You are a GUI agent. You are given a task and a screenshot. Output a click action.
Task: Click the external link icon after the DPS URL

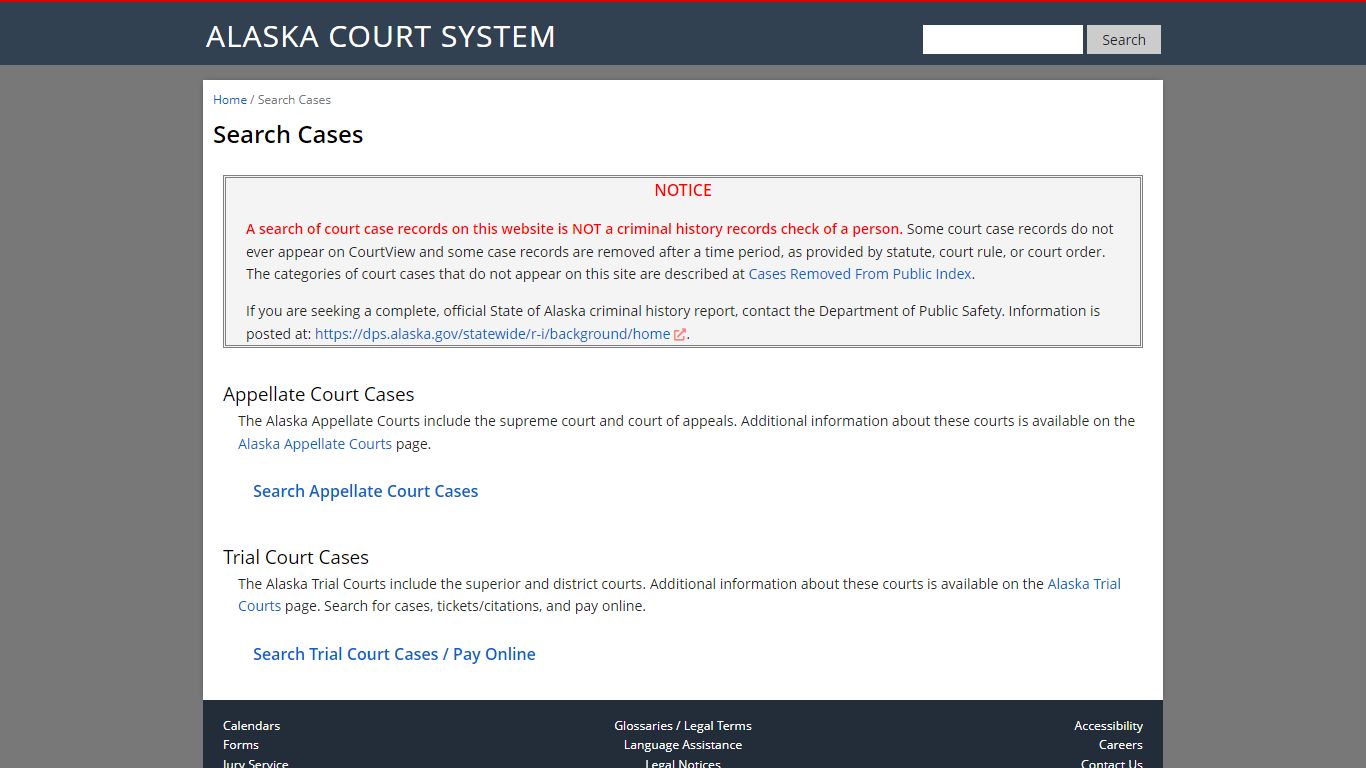point(680,335)
